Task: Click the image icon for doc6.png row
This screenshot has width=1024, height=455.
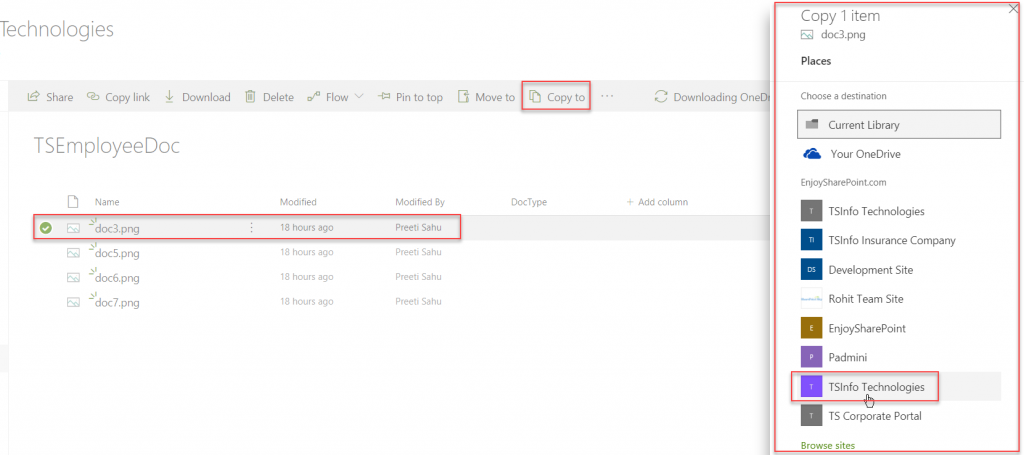Action: click(x=73, y=277)
